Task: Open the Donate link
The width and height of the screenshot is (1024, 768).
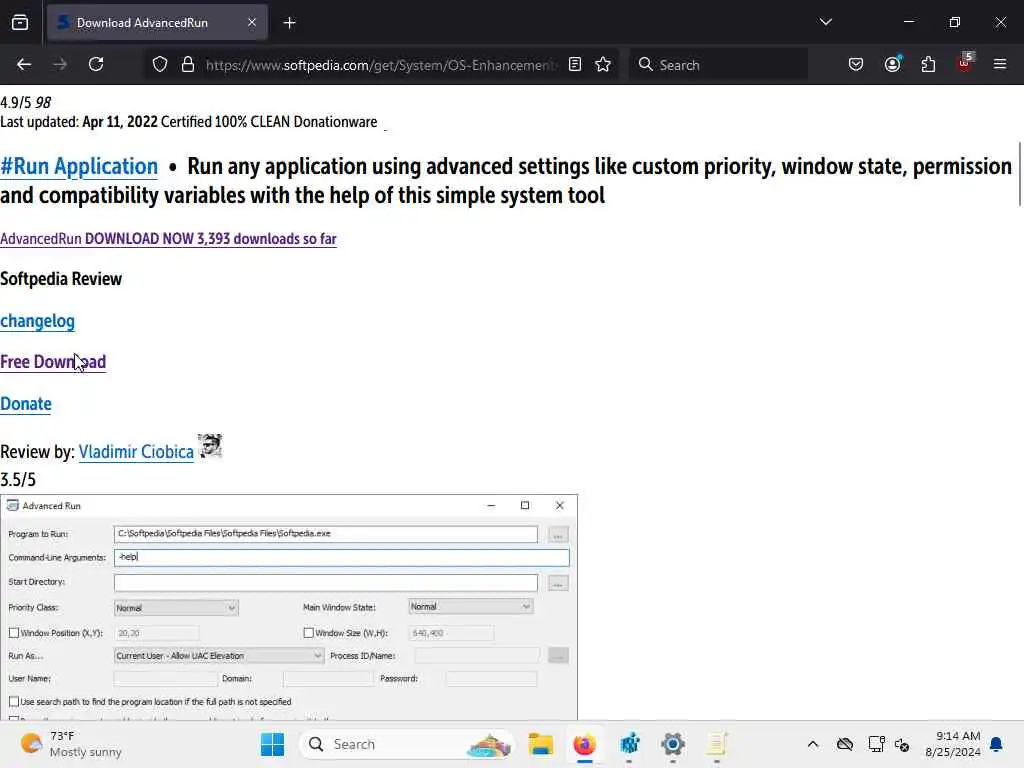Action: coord(25,404)
